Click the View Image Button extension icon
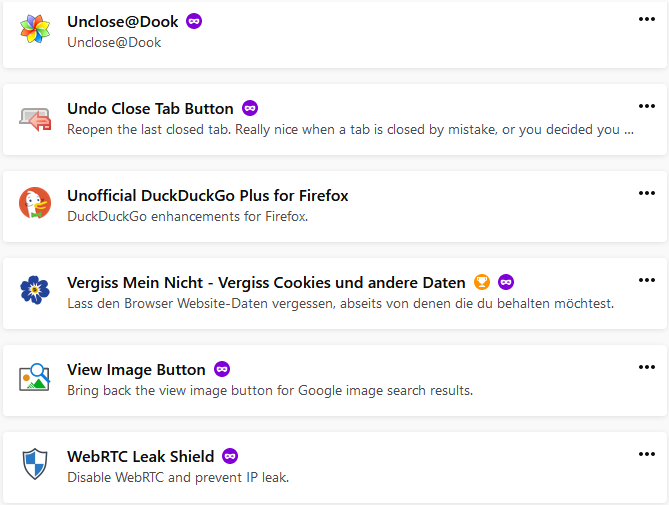 coord(34,378)
